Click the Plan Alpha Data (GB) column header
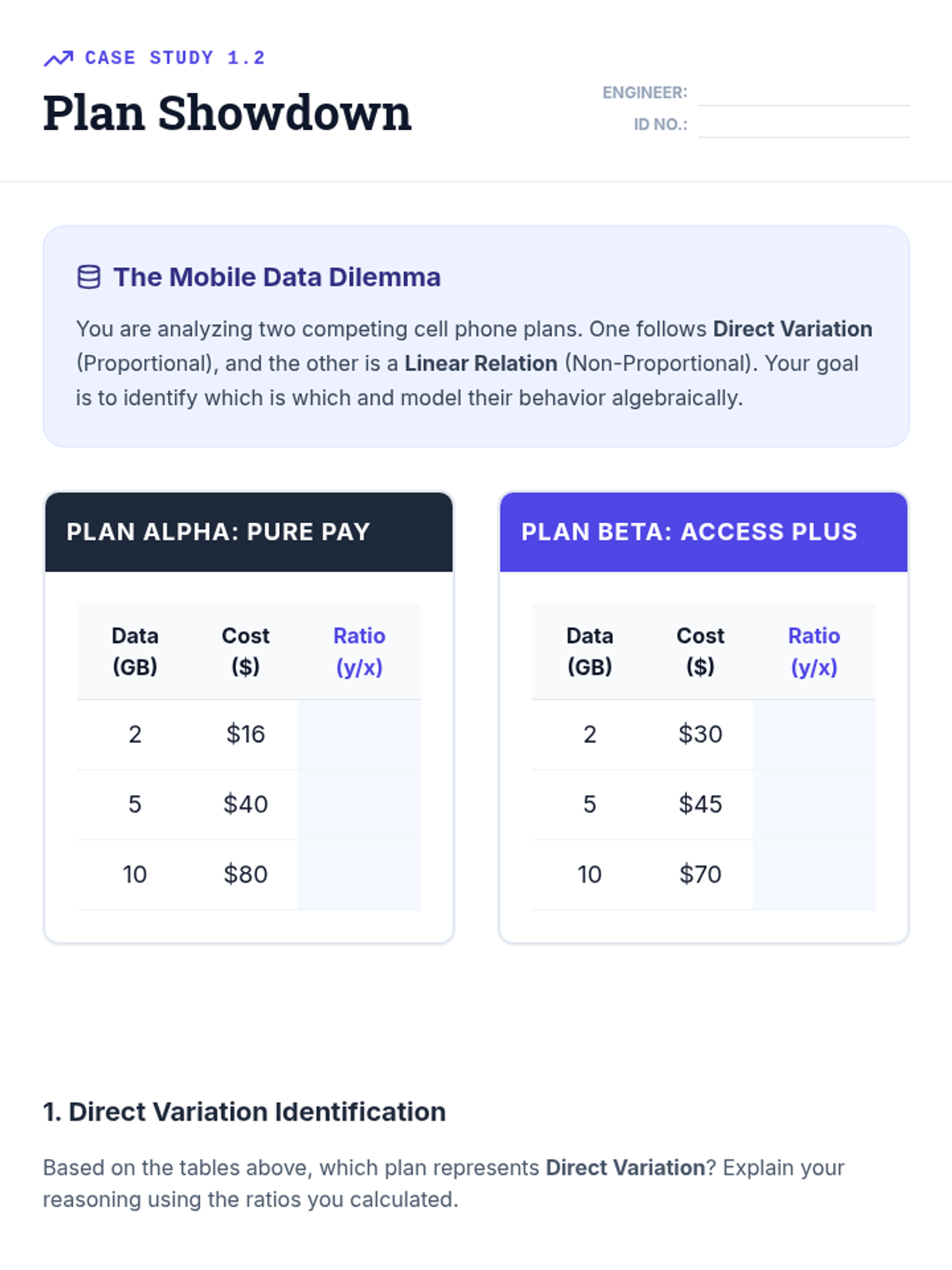 [x=135, y=652]
